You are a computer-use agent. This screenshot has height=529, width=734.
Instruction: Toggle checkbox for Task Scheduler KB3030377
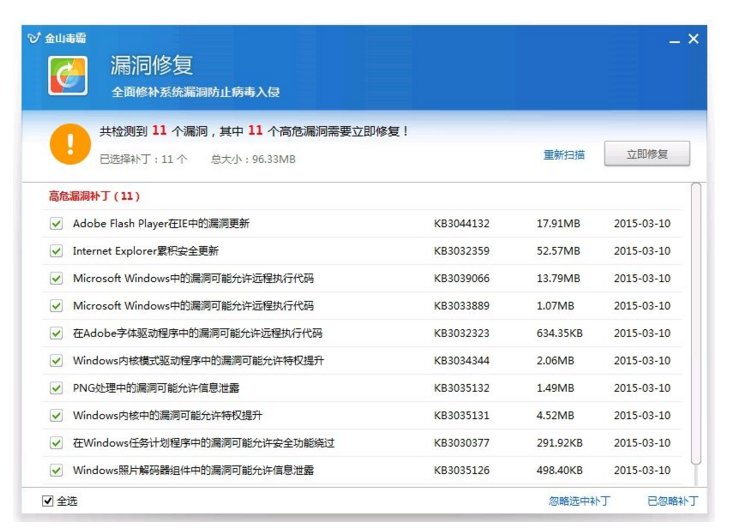(56, 443)
